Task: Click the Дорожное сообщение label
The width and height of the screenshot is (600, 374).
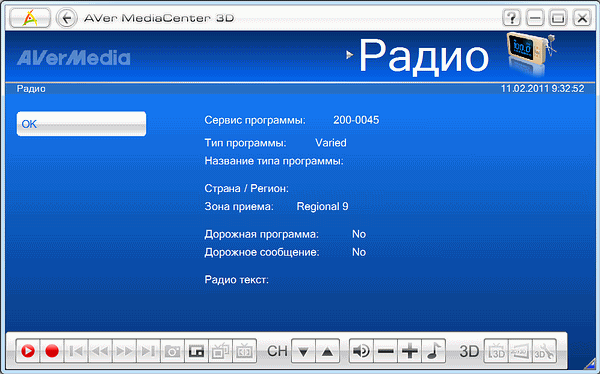Action: coord(262,252)
